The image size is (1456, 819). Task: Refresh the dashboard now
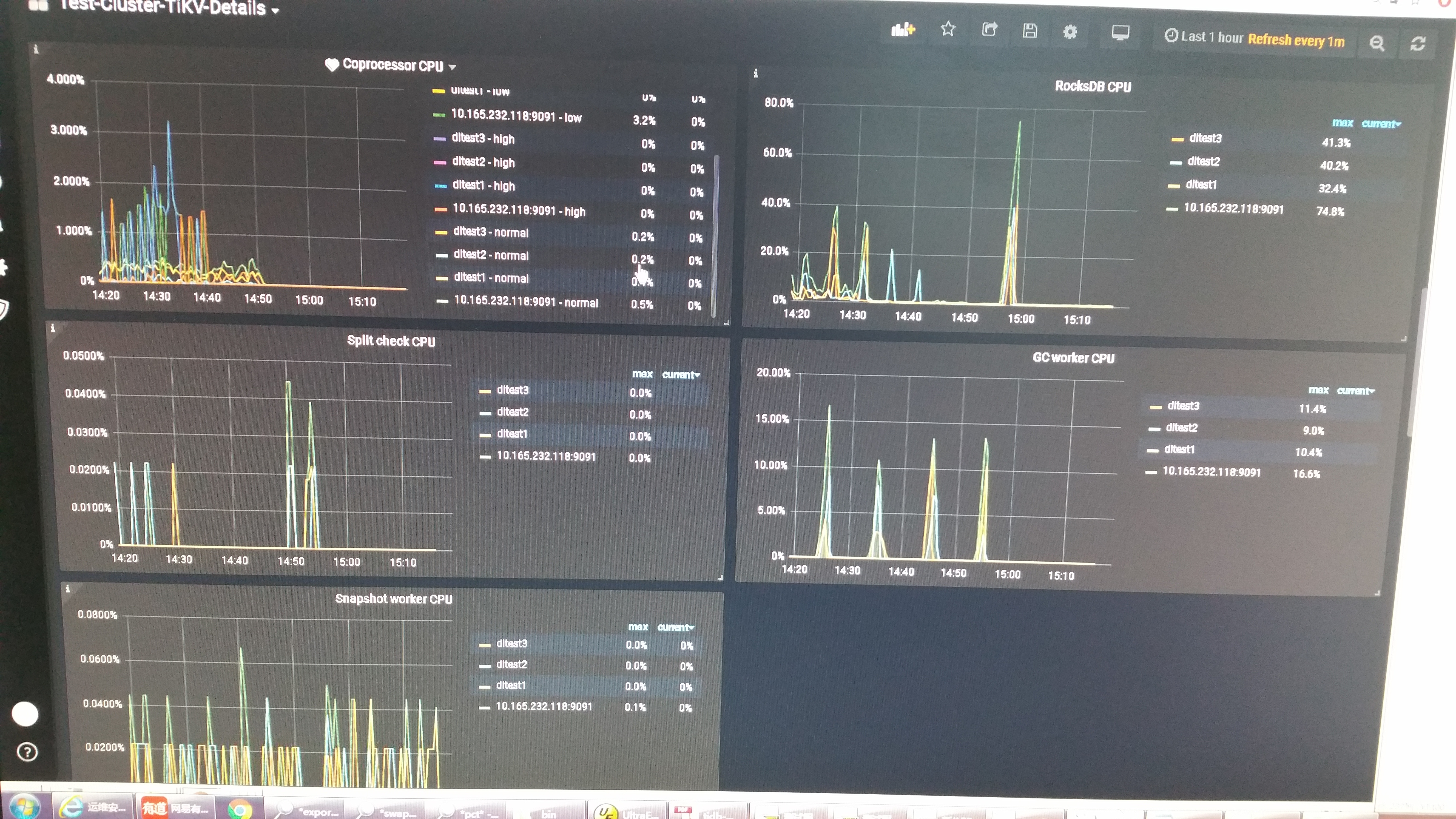click(1418, 44)
